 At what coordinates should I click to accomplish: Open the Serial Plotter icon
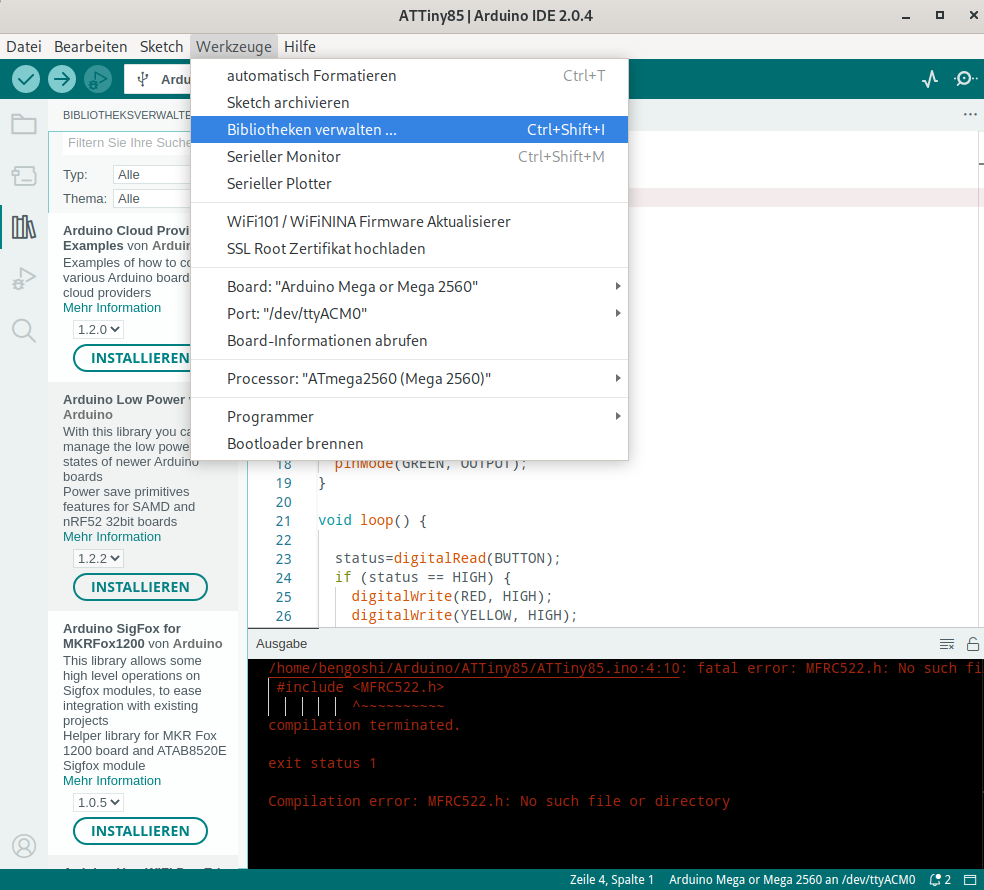[x=930, y=78]
